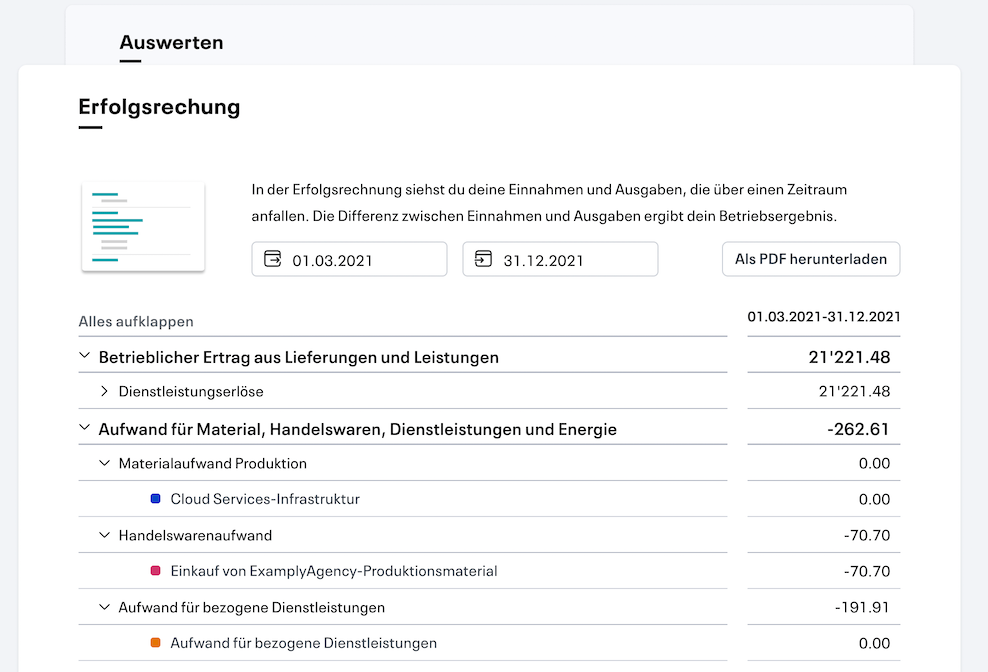
Task: Click the report preview illustration
Action: coord(143,225)
